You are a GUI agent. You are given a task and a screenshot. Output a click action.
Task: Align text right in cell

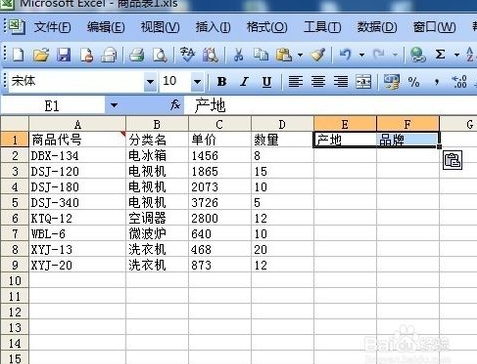(x=341, y=81)
